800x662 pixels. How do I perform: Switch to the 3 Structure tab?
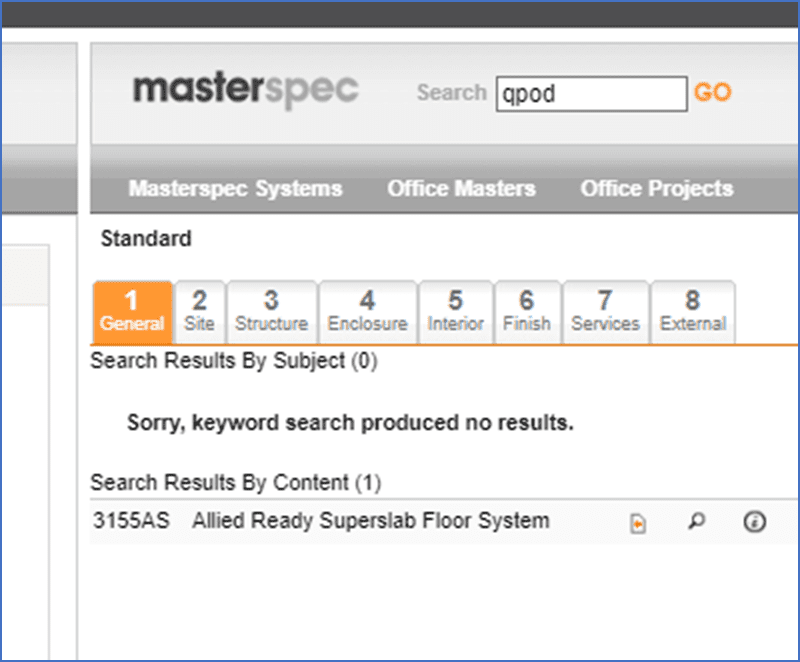pos(271,312)
